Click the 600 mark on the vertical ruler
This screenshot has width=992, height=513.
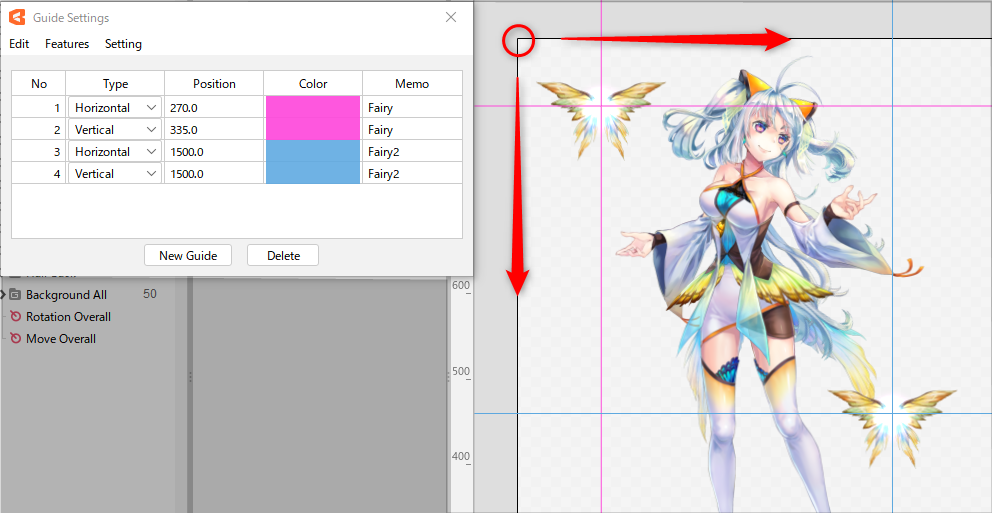point(461,285)
